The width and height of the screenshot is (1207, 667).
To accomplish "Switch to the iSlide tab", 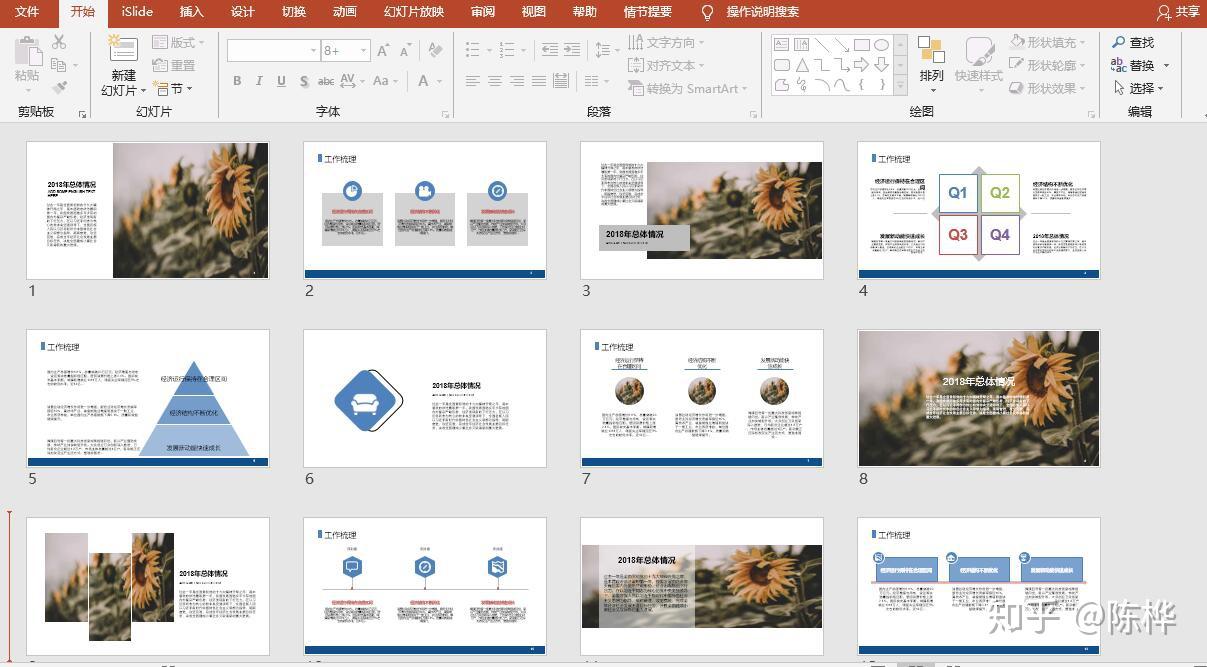I will 137,12.
